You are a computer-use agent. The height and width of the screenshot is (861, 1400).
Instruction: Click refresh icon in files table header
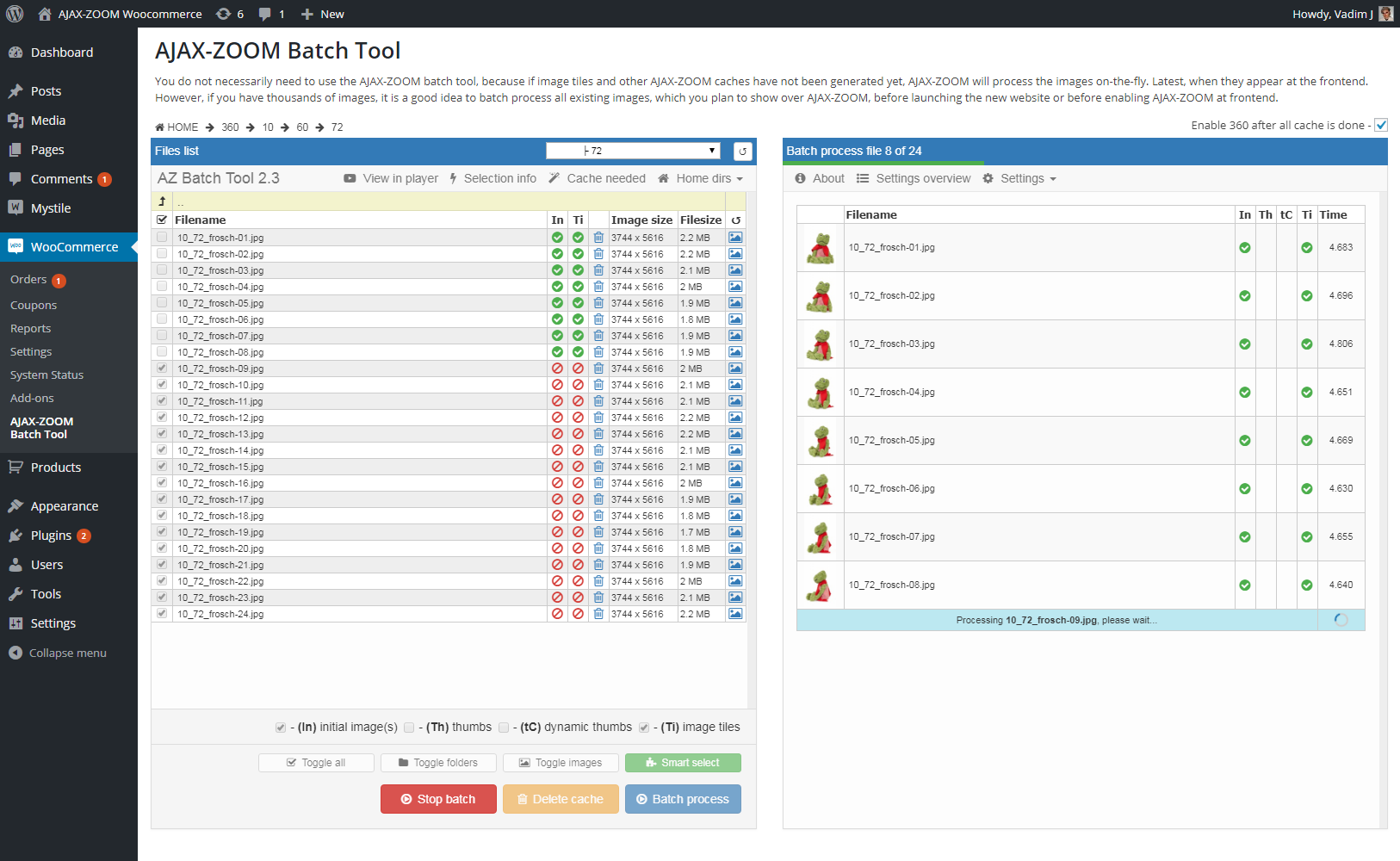735,220
